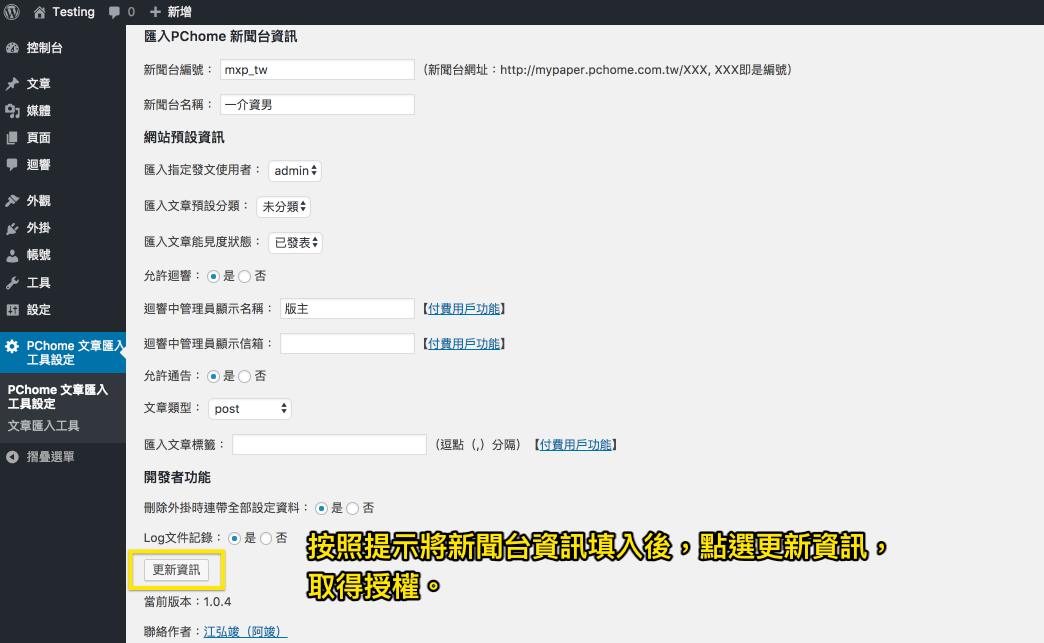1044x643 pixels.
Task: Select 是 for 刪除外掛時連帶全部設定資料
Action: pos(321,509)
